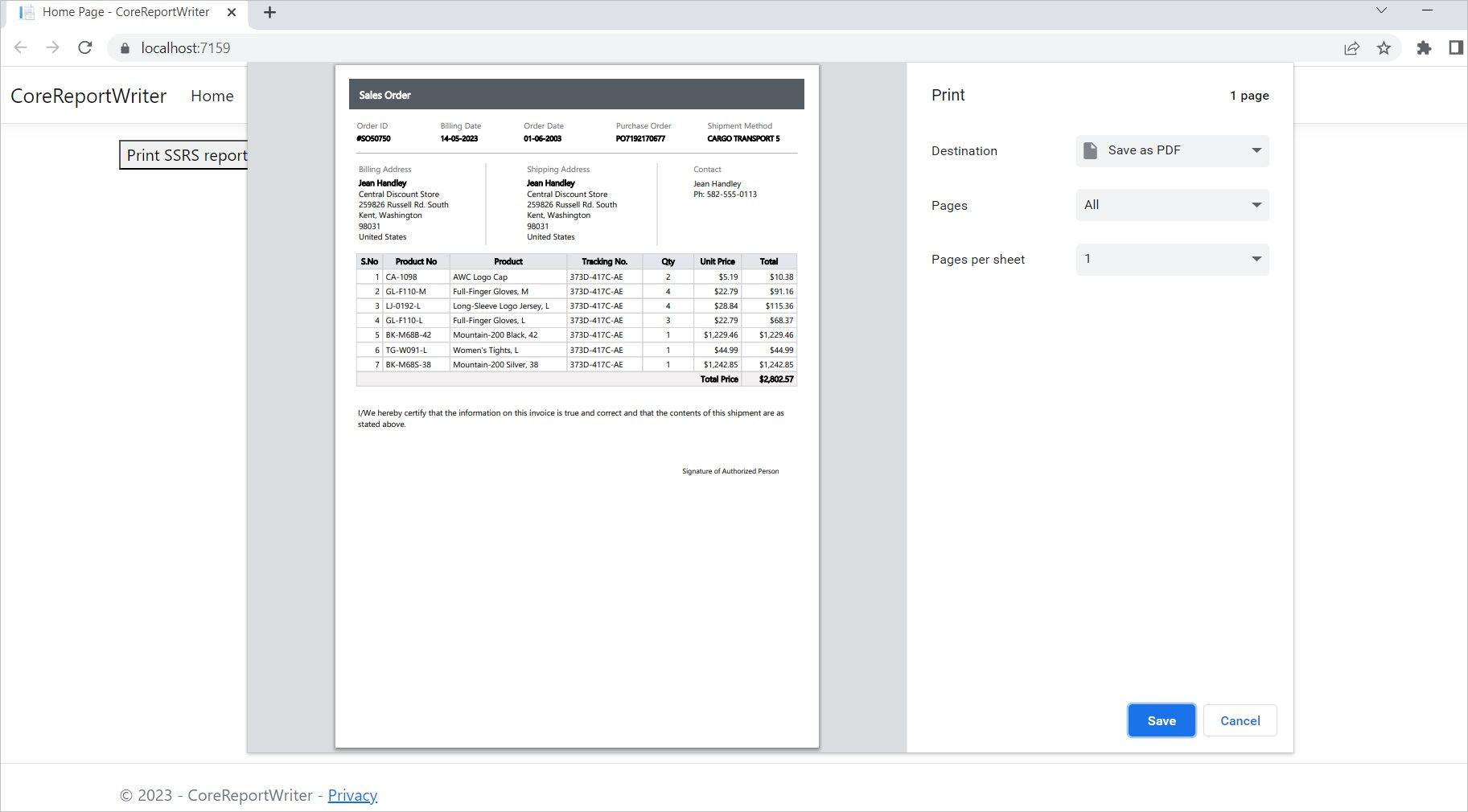Open the browser extensions puzzle icon
1468x812 pixels.
tap(1424, 47)
